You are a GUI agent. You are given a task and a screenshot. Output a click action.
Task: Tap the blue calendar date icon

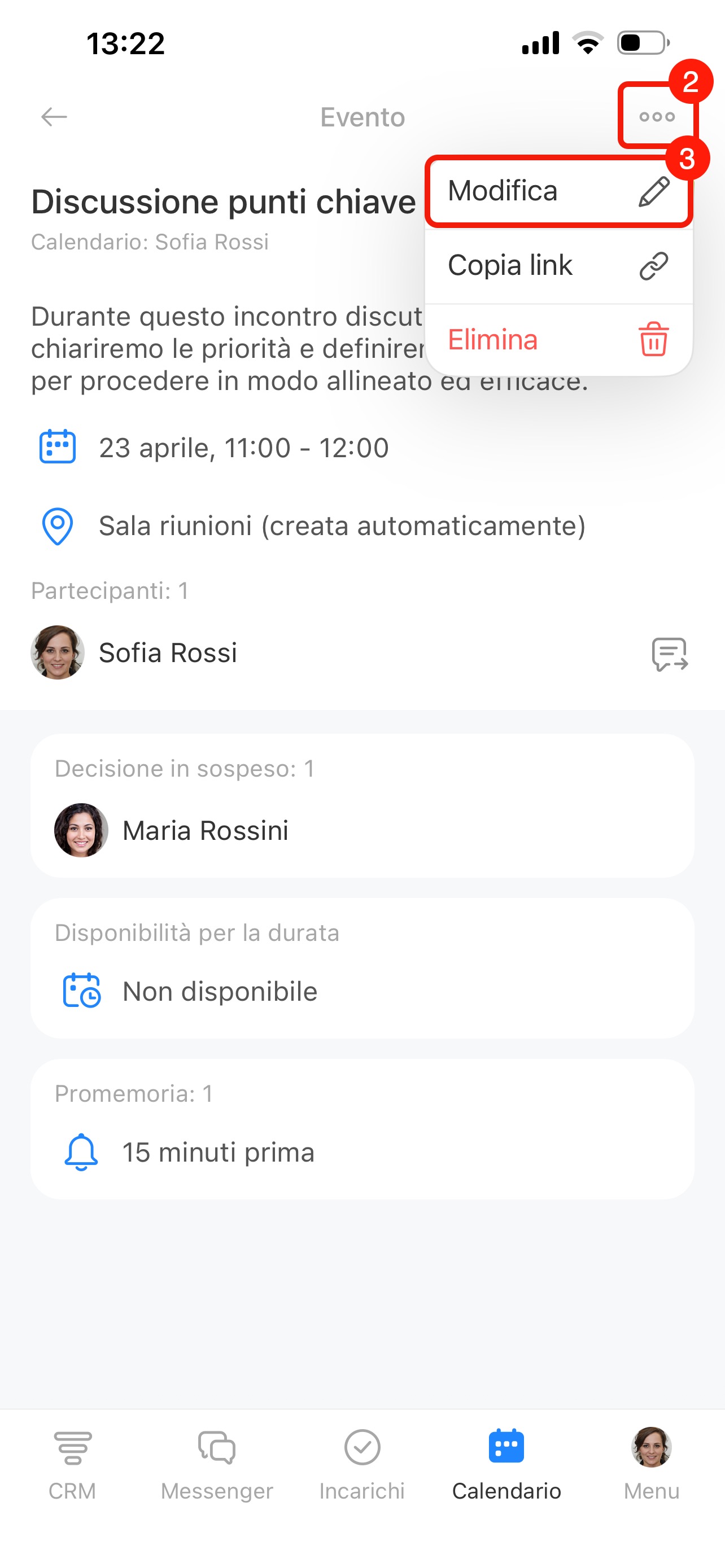tap(57, 448)
